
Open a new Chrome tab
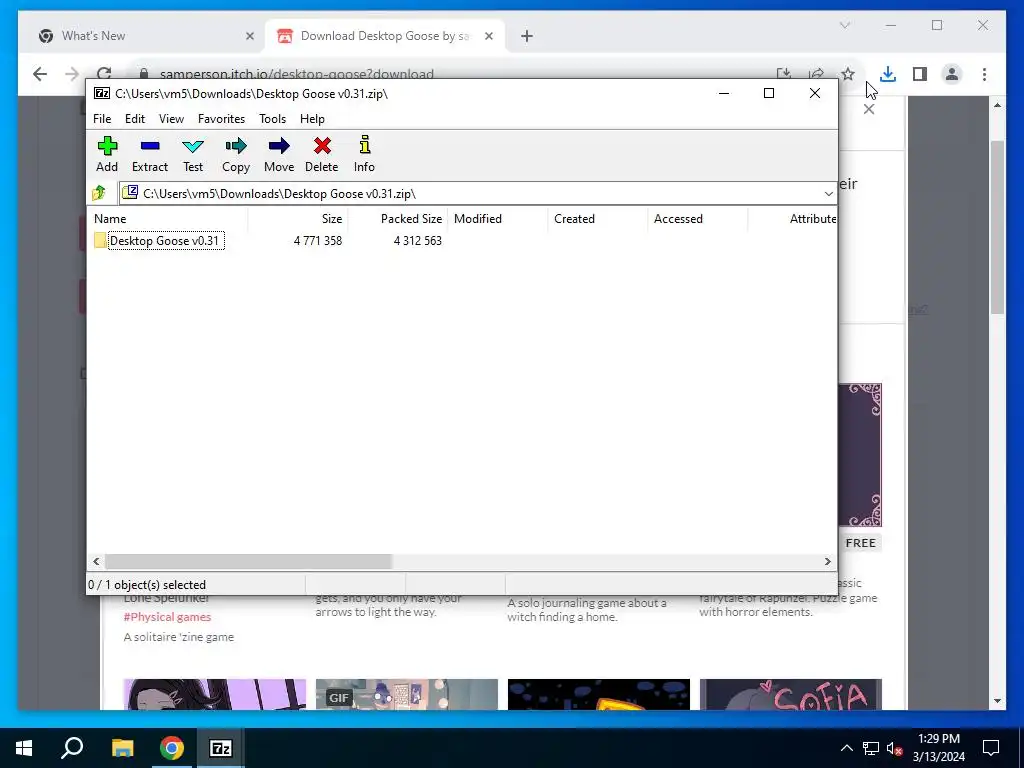pos(527,36)
